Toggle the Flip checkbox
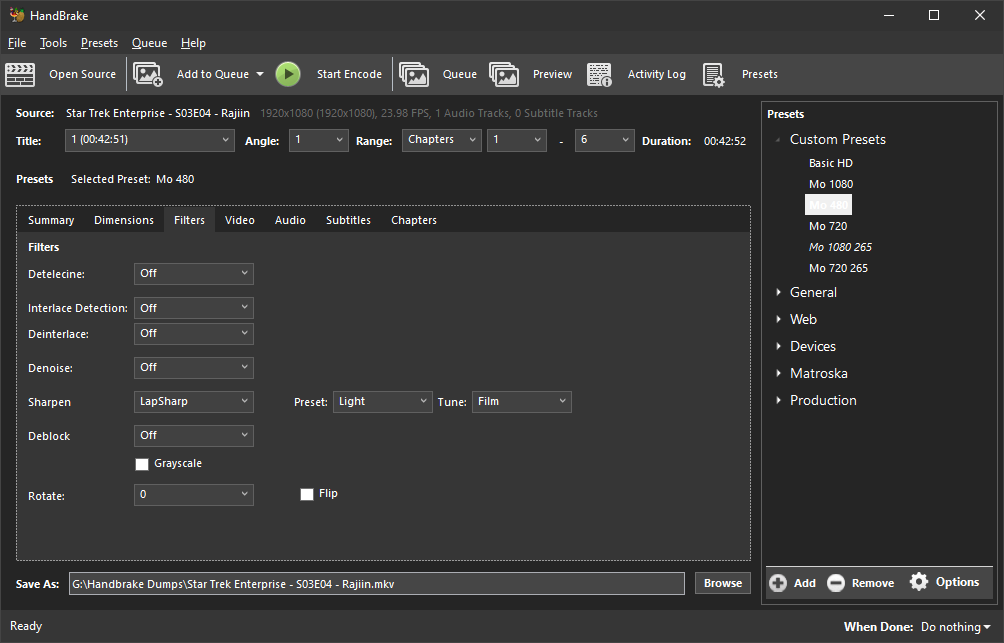The width and height of the screenshot is (1004, 643). coord(307,494)
